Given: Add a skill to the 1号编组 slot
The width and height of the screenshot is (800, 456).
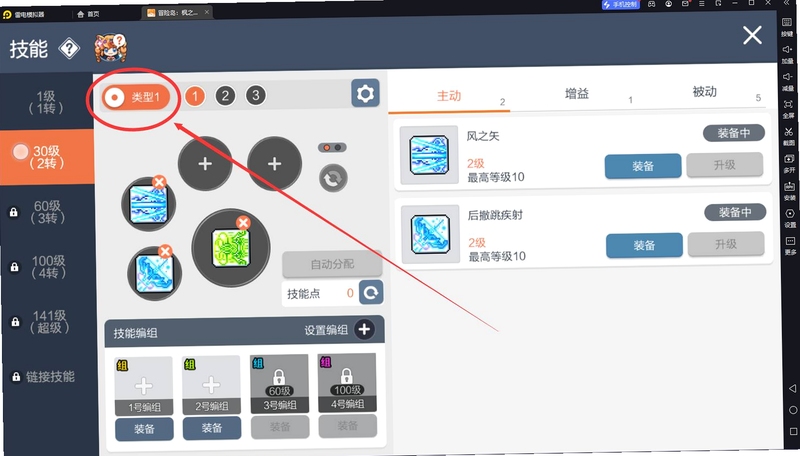Looking at the screenshot, I should pyautogui.click(x=143, y=386).
